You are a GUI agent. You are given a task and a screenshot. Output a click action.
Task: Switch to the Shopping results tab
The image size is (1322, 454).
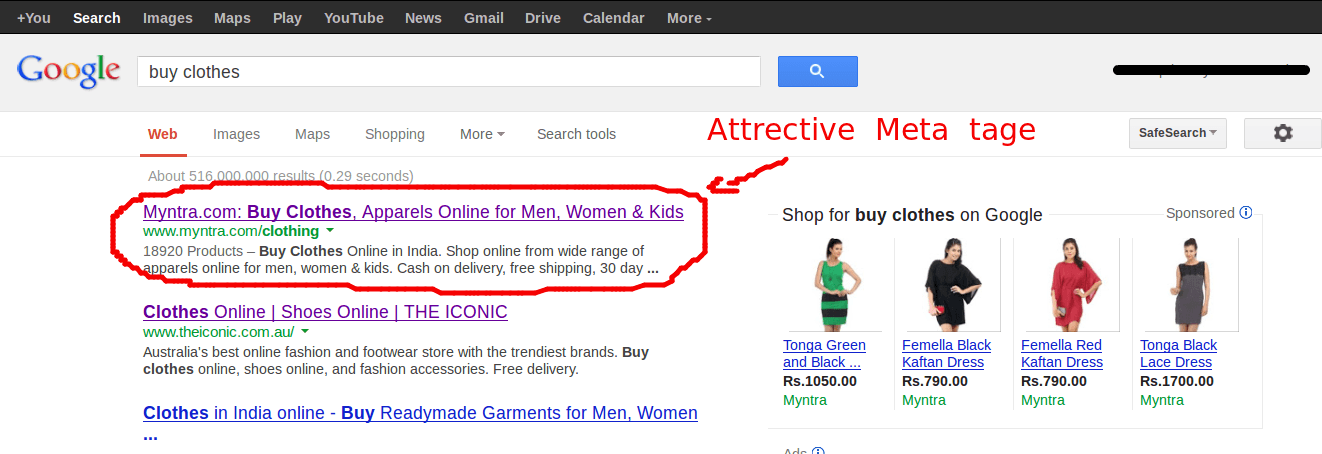pos(395,134)
